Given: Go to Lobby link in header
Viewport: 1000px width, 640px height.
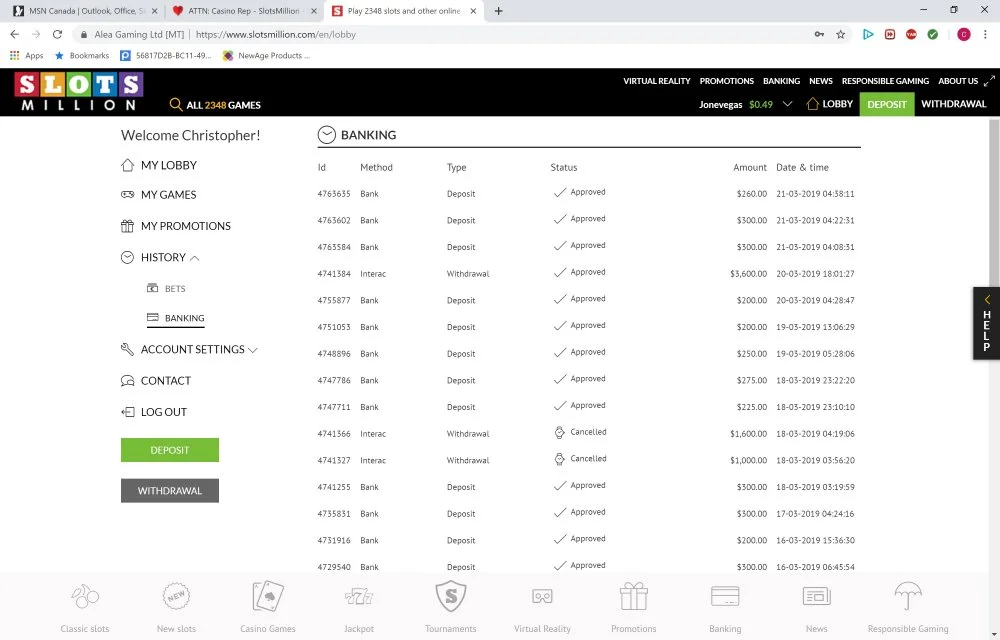Looking at the screenshot, I should click(837, 104).
